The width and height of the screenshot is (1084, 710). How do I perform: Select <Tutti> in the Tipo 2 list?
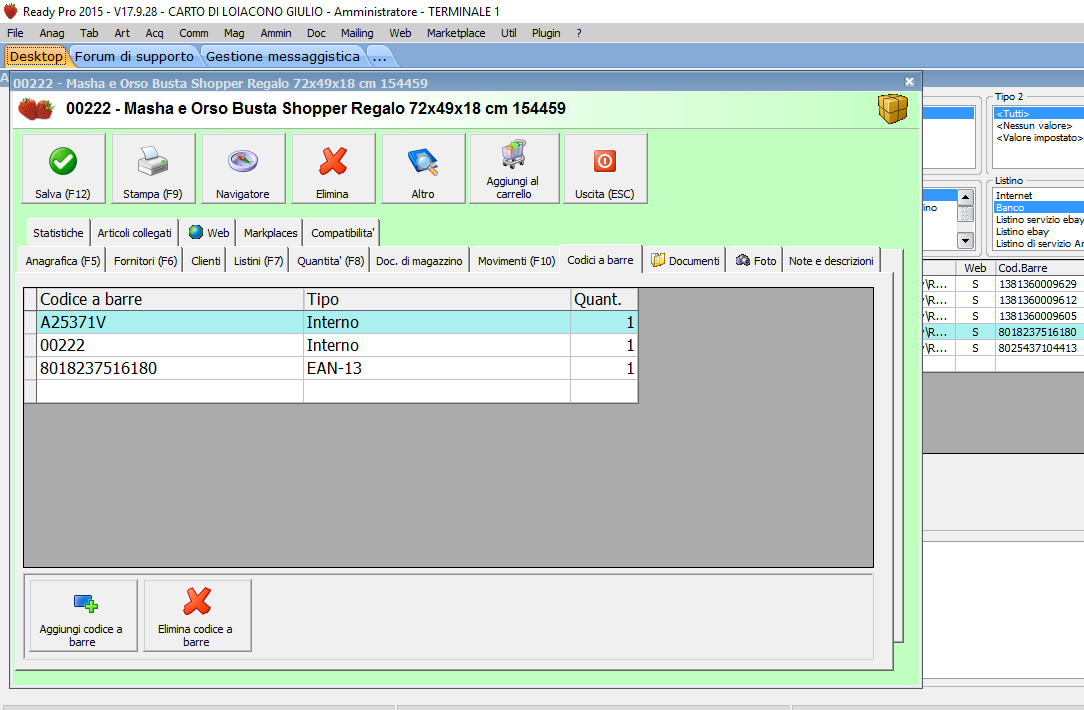coord(1039,113)
